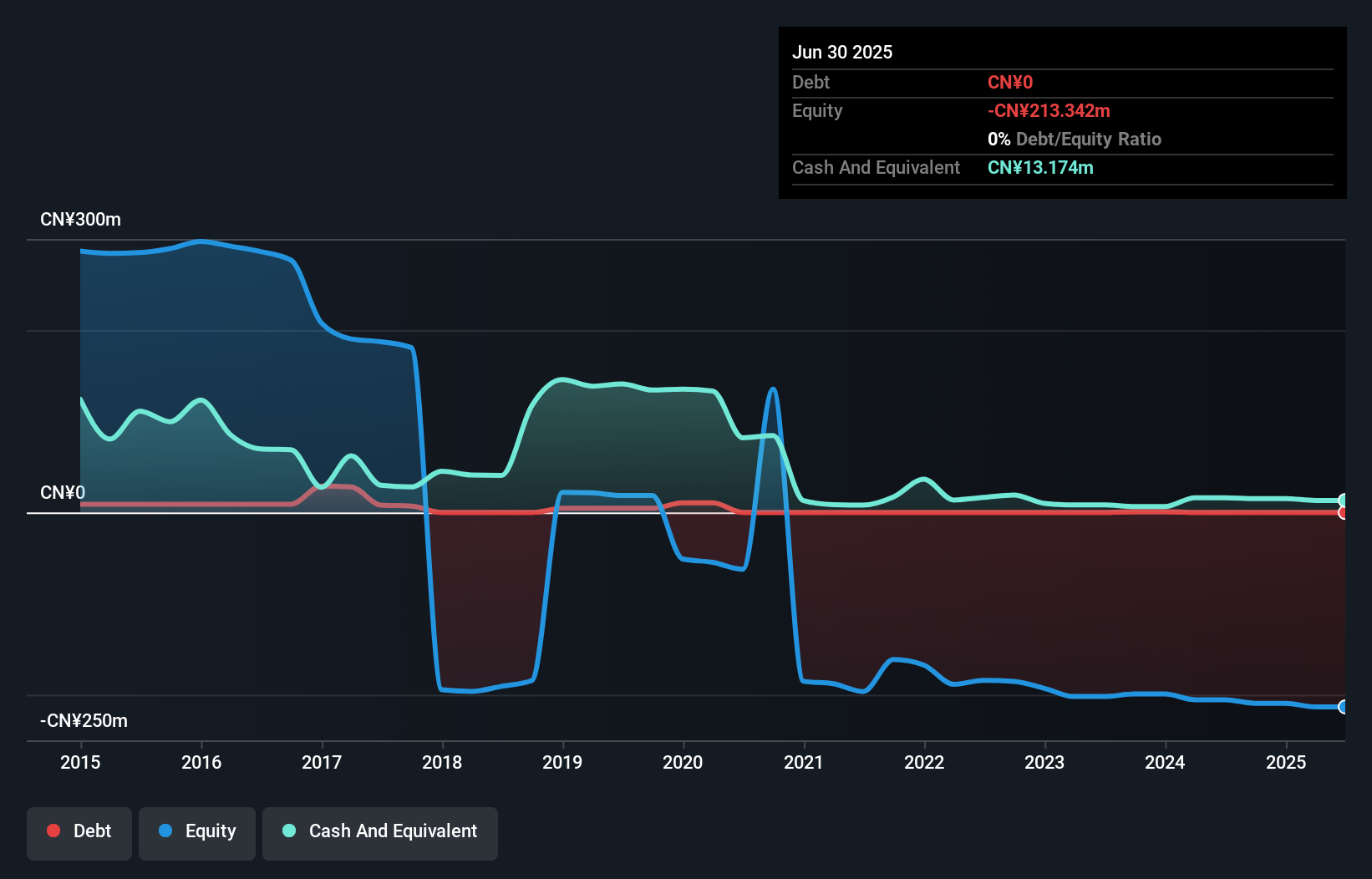Click the tooltip date Jun 30 2025
Screen dimensions: 1372x879
[x=842, y=53]
